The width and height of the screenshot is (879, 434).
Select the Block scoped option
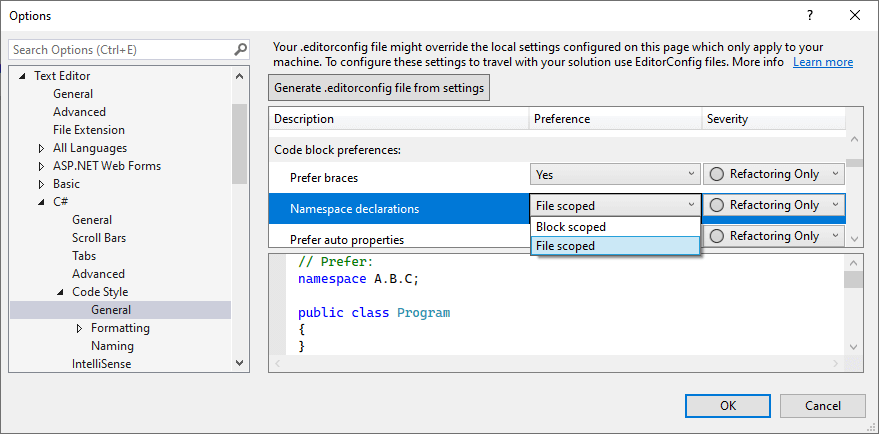[x=571, y=227]
